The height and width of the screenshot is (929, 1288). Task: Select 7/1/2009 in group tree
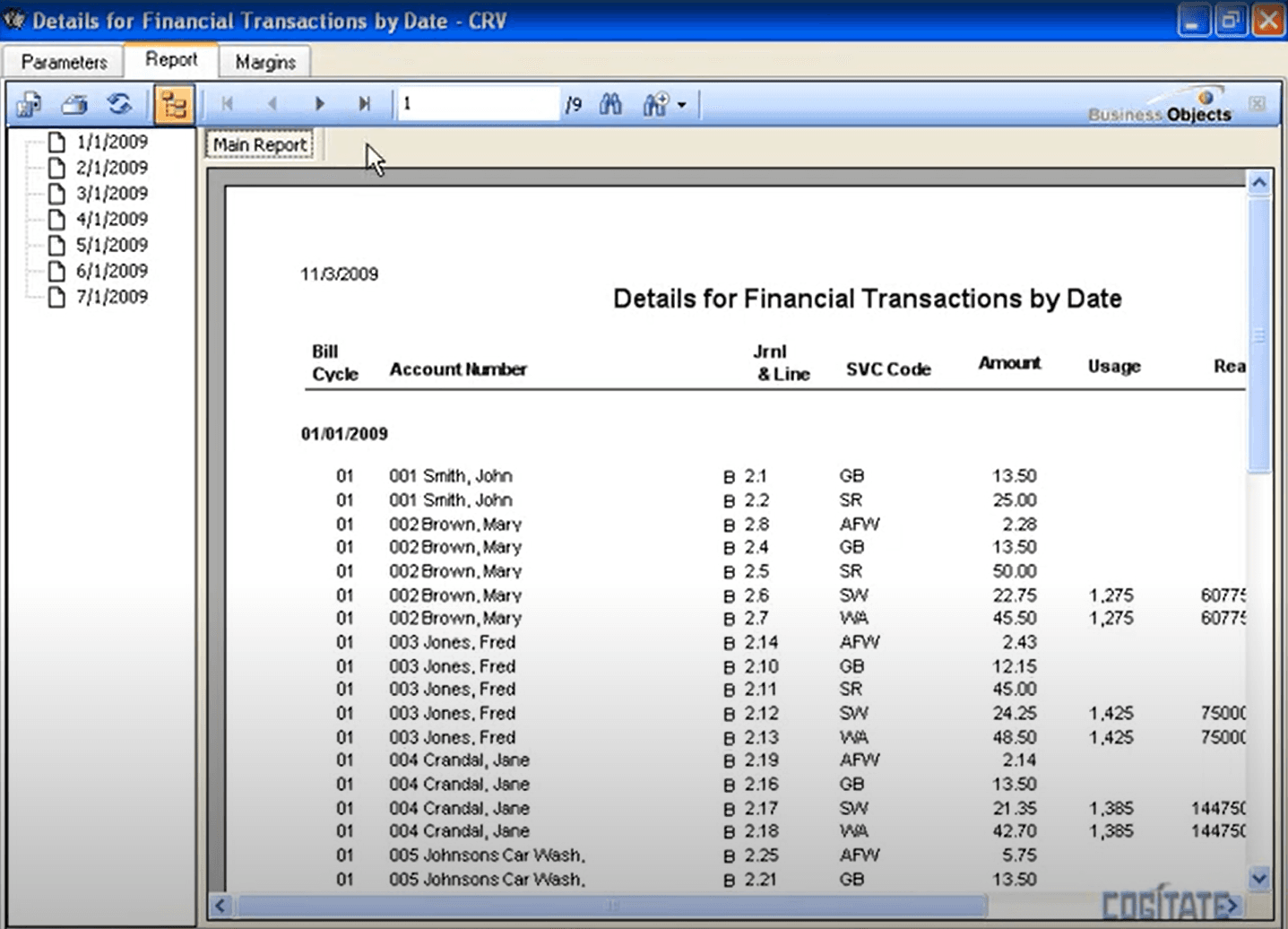[x=111, y=297]
